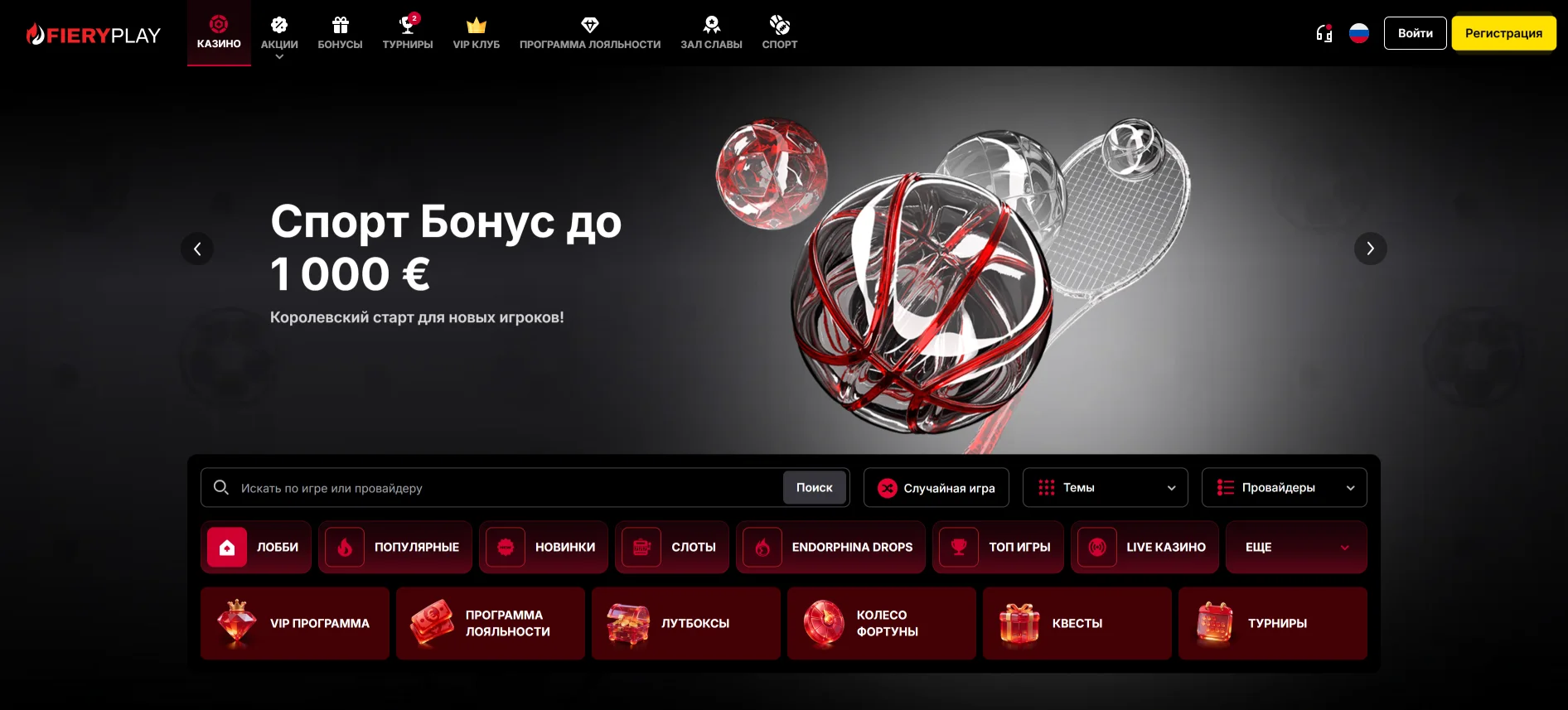Viewport: 1568px width, 710px height.
Task: Open support chat headset icon
Action: [x=1324, y=33]
